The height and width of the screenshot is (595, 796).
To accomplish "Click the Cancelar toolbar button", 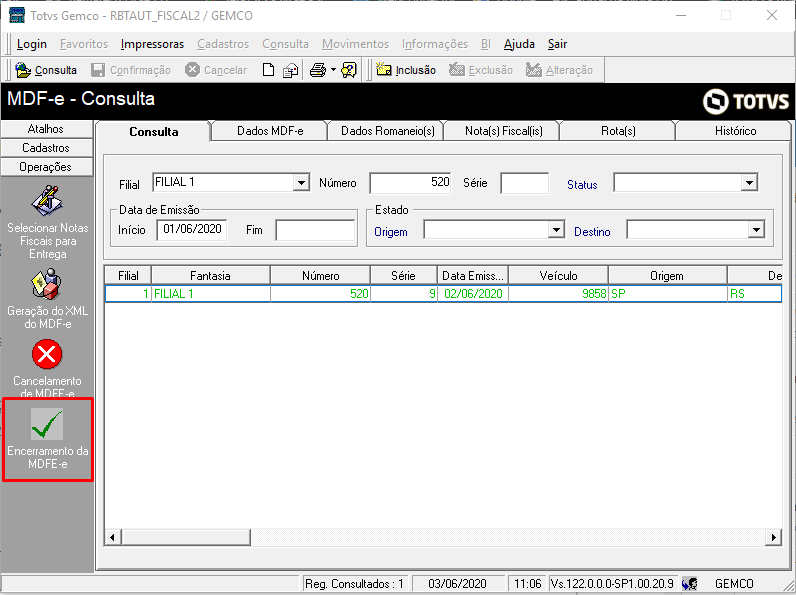I will pyautogui.click(x=216, y=70).
